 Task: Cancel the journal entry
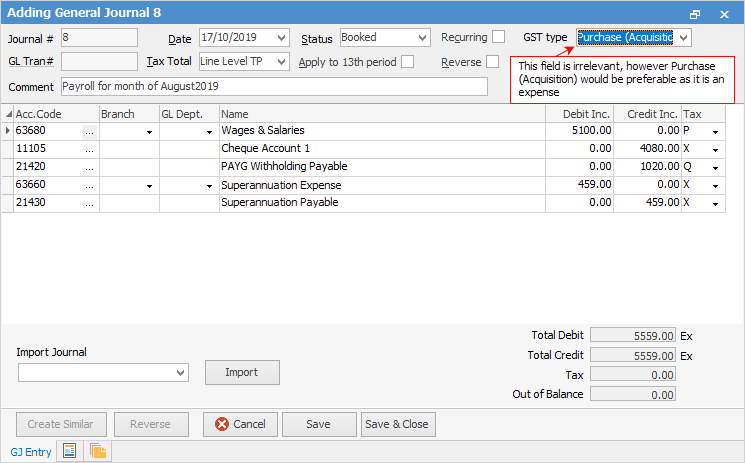[239, 424]
